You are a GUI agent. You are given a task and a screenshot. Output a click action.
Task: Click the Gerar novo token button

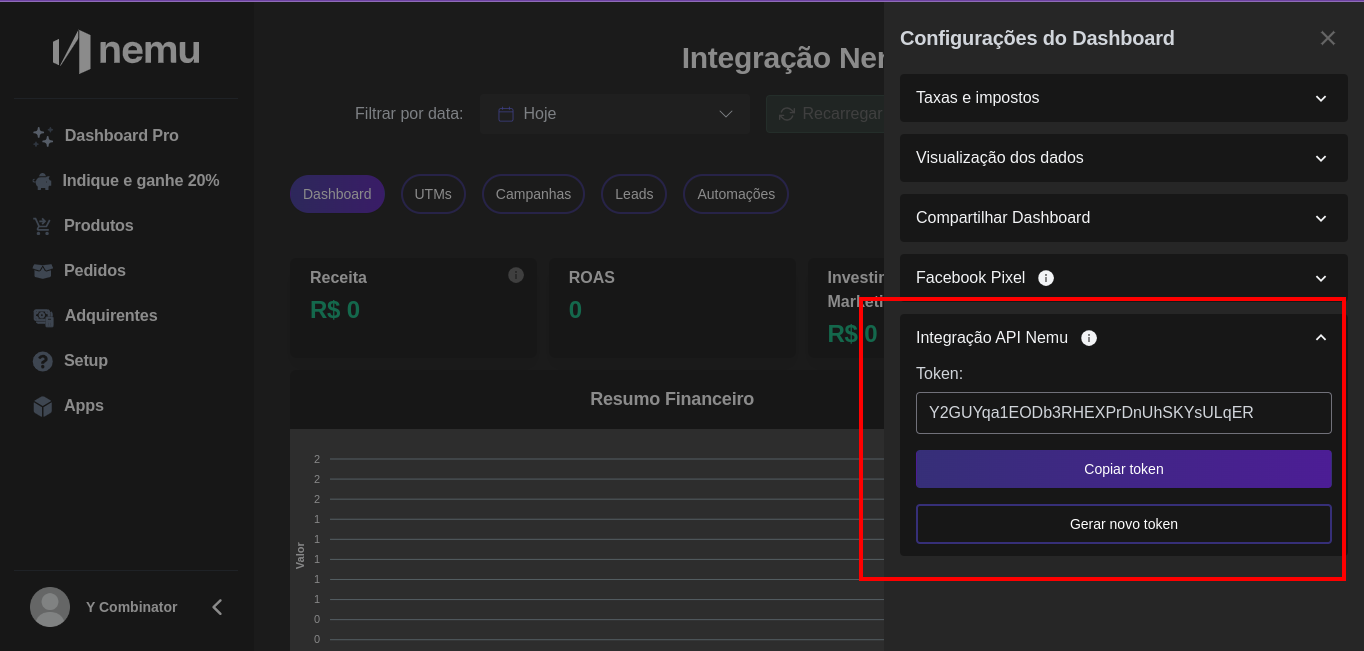pos(1124,524)
